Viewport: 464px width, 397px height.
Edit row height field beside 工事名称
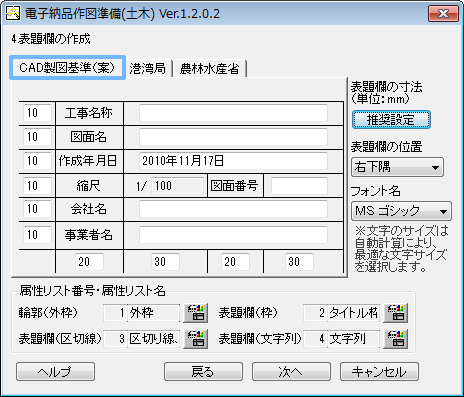point(37,113)
